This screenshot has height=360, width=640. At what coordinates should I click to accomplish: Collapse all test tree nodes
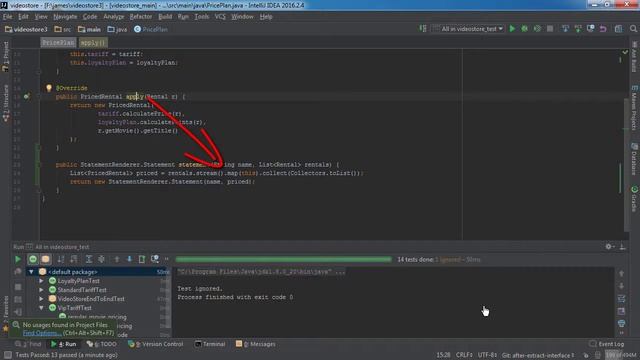[101, 259]
